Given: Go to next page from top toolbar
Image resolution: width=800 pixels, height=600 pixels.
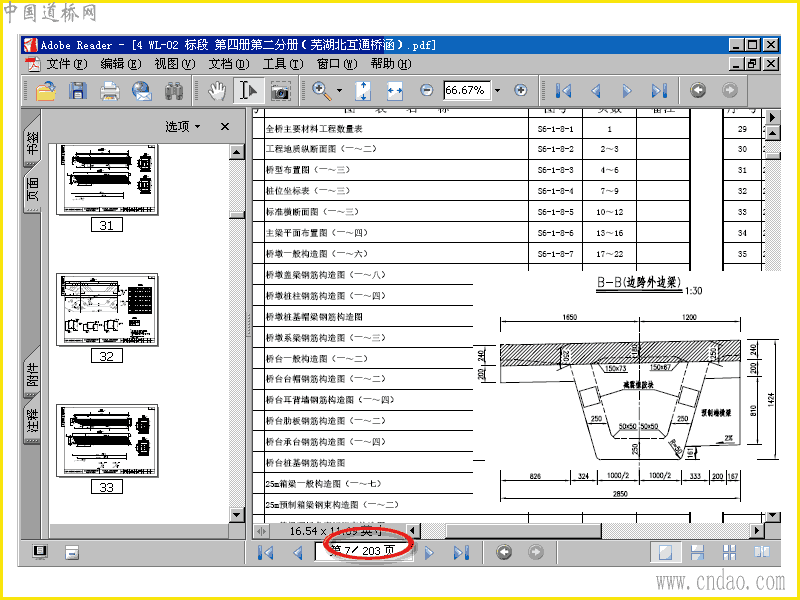Looking at the screenshot, I should 627,91.
